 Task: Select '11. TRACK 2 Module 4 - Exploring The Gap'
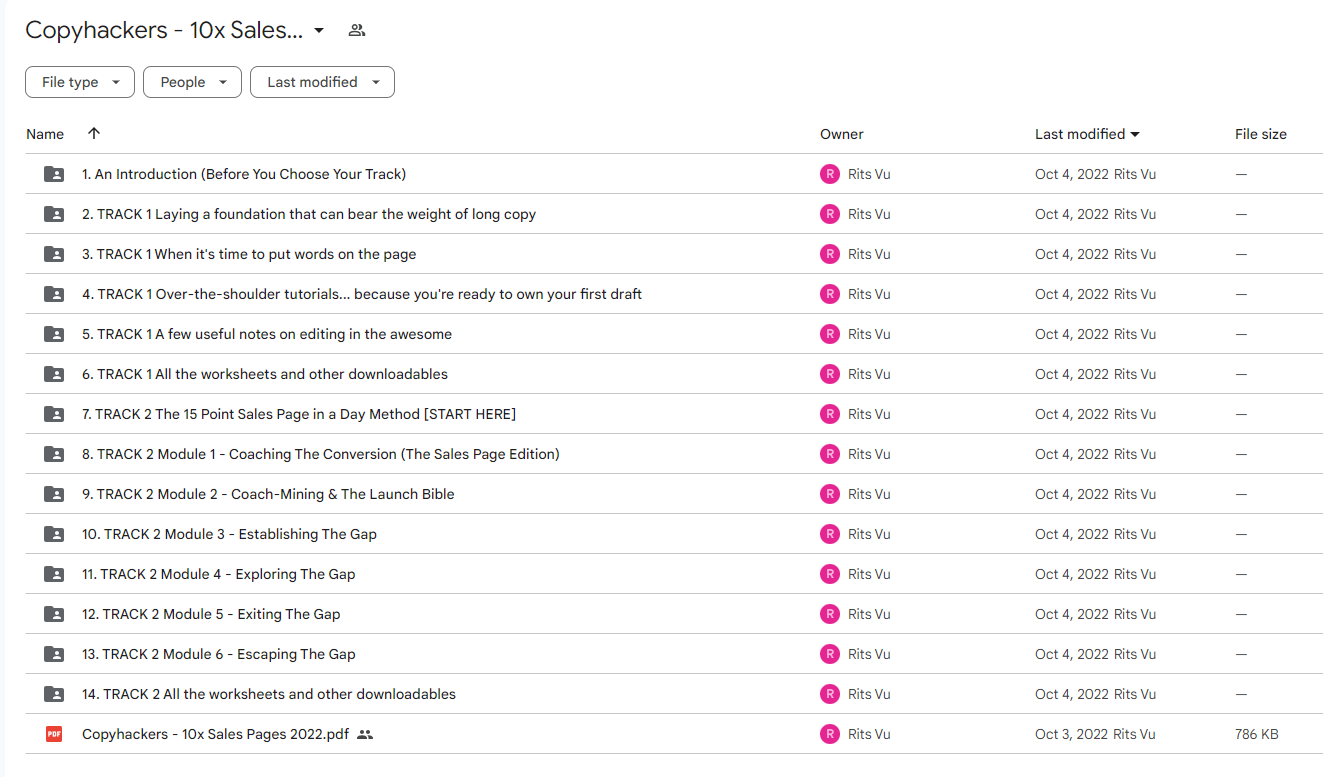point(219,574)
